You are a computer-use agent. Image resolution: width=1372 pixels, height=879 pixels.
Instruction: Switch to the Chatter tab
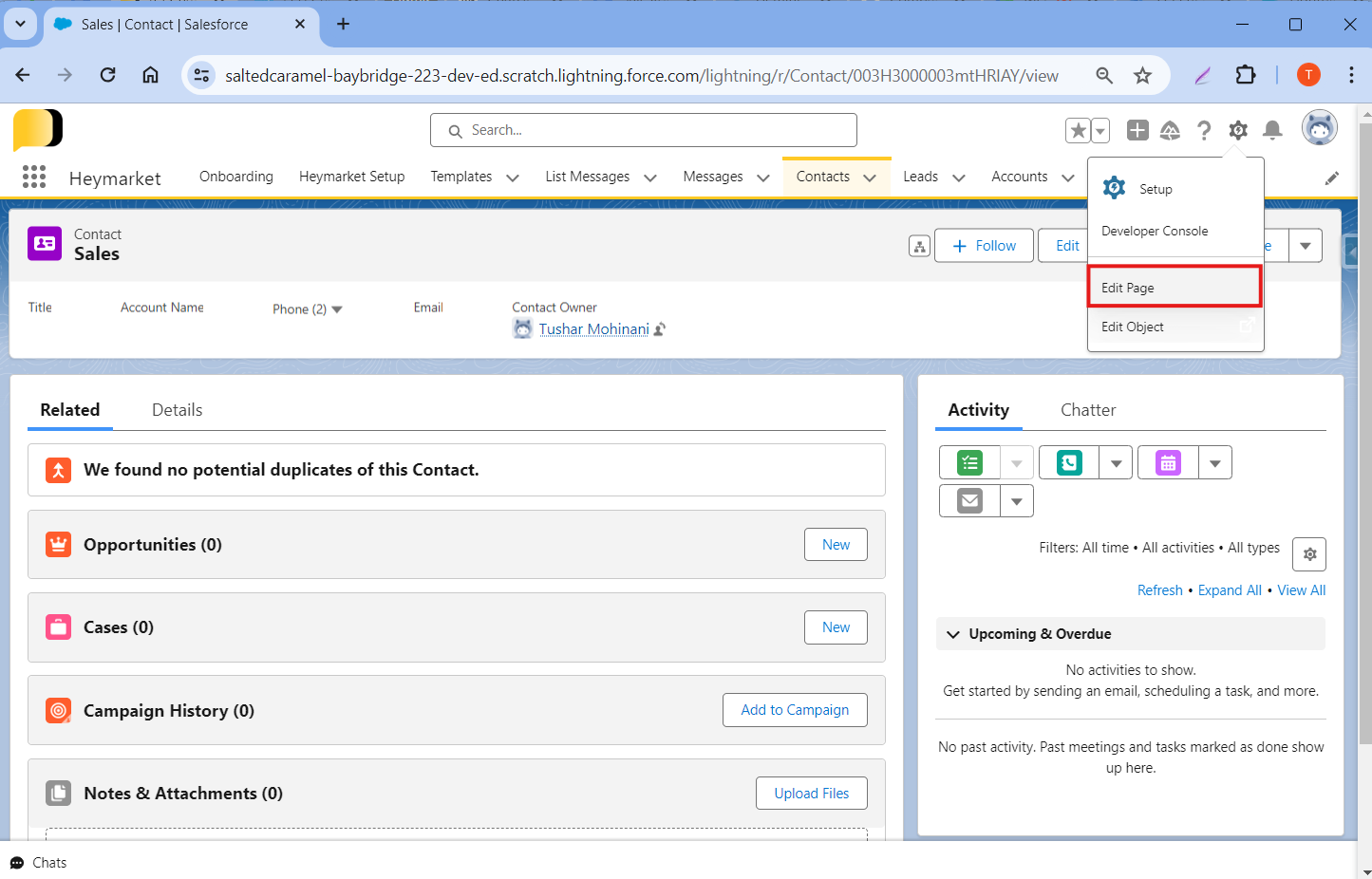[1088, 410]
